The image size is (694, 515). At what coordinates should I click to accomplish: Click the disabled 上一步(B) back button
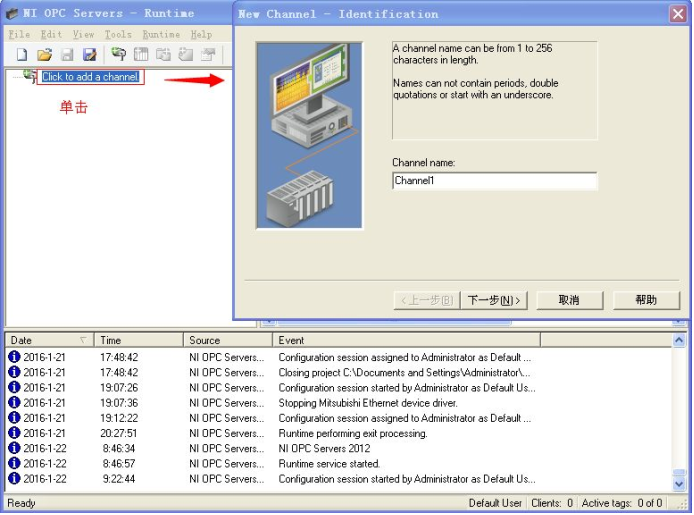[427, 300]
